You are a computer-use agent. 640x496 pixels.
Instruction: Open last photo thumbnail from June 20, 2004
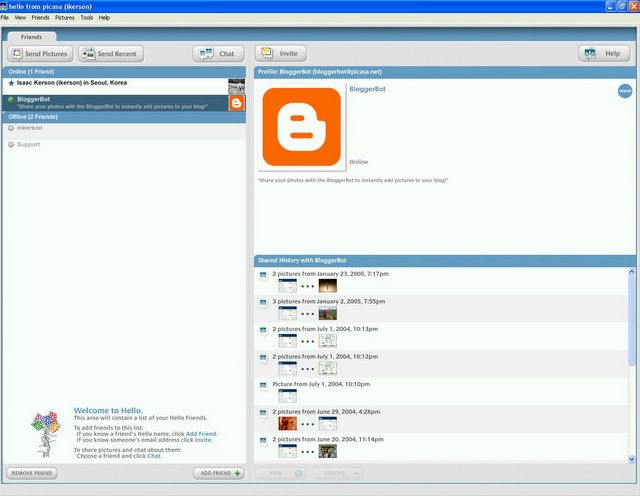pyautogui.click(x=328, y=451)
